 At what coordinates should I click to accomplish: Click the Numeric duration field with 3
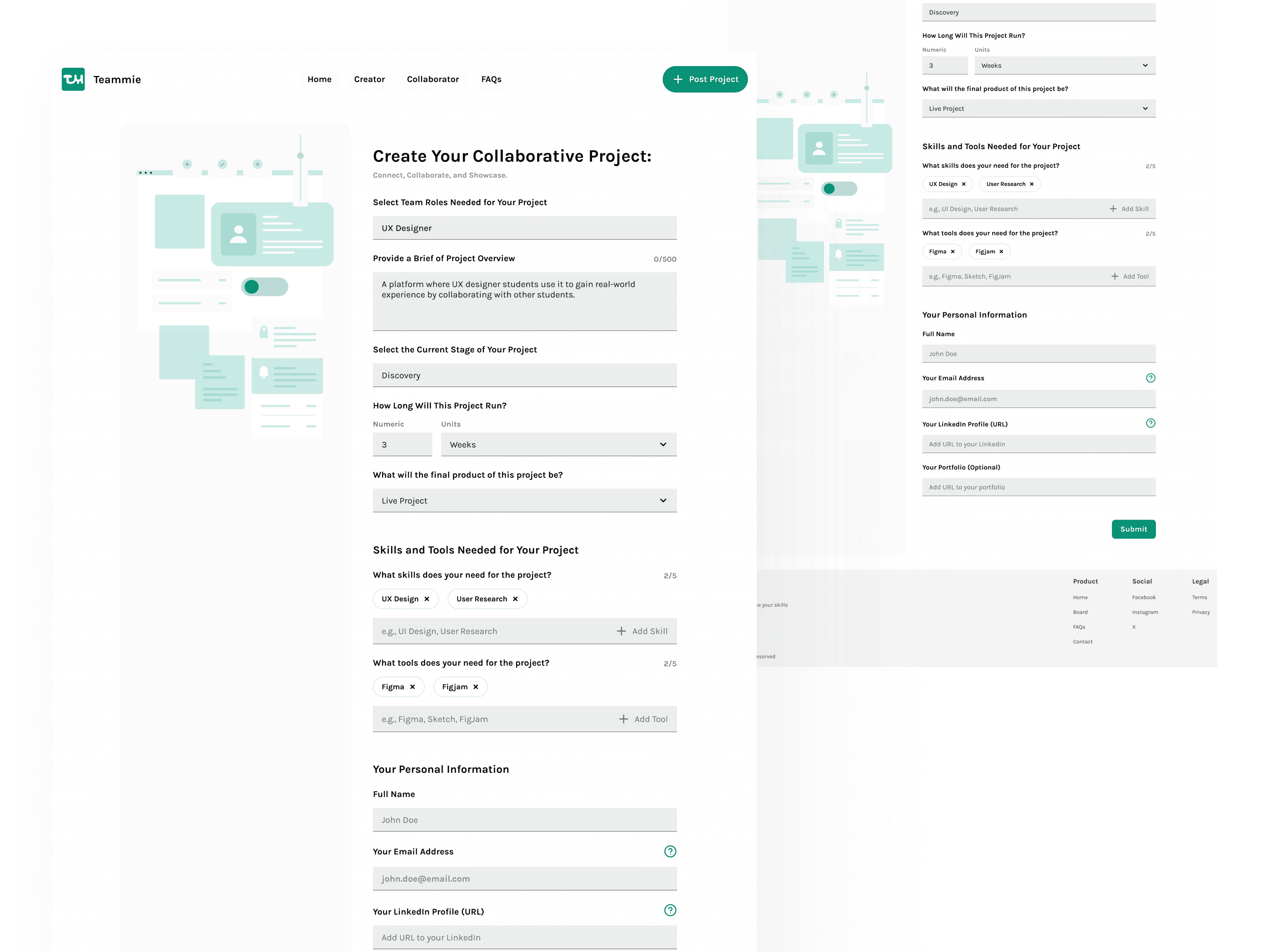click(x=402, y=445)
